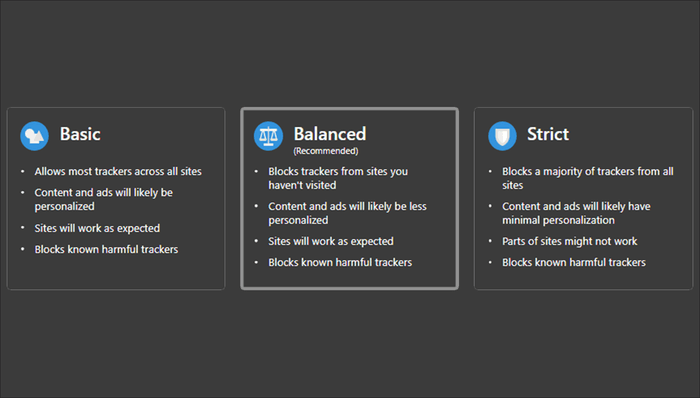Click 'Blocks known harmful trackers' in Basic
The height and width of the screenshot is (398, 700).
pyautogui.click(x=106, y=249)
